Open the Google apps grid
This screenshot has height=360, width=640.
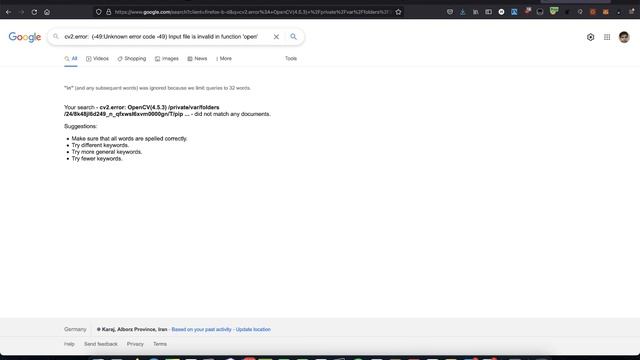[x=607, y=37]
